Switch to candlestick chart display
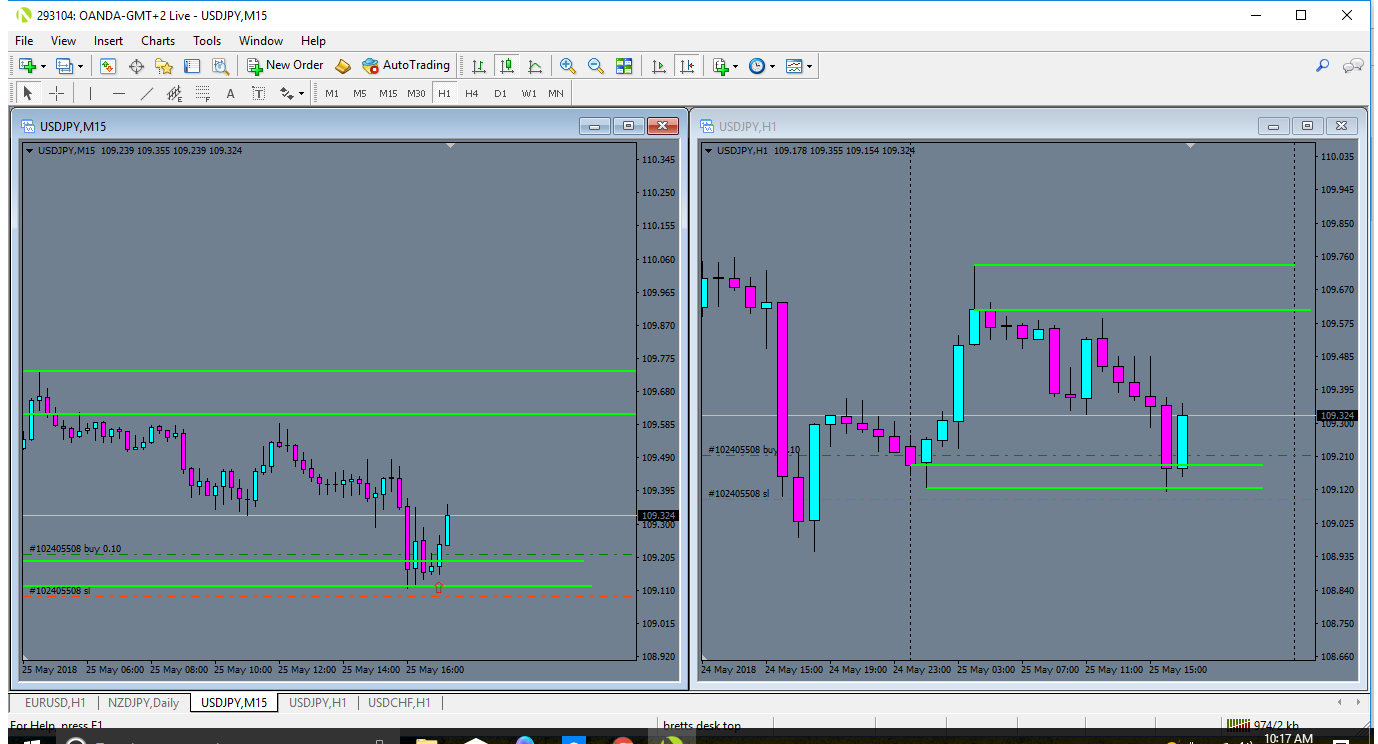1378x744 pixels. [507, 66]
